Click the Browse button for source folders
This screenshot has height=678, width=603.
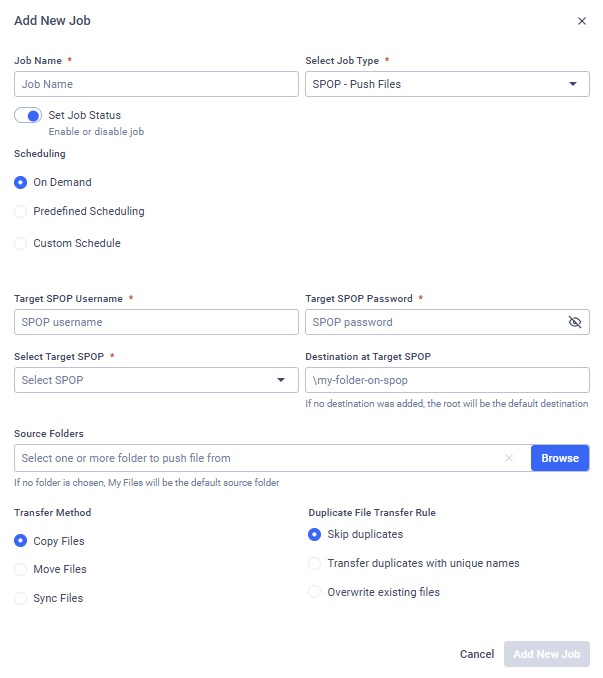[560, 458]
